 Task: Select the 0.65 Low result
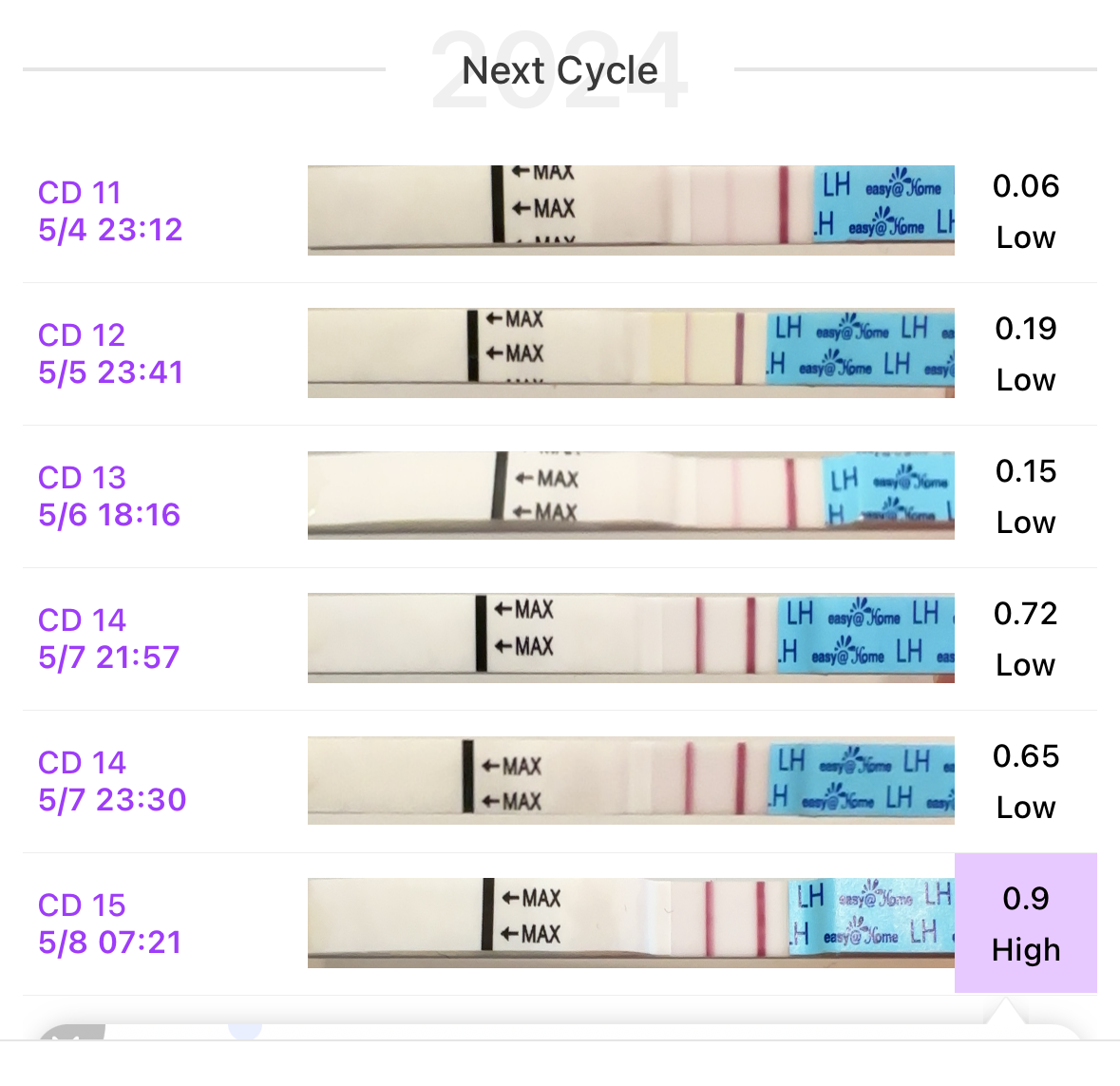(1025, 781)
